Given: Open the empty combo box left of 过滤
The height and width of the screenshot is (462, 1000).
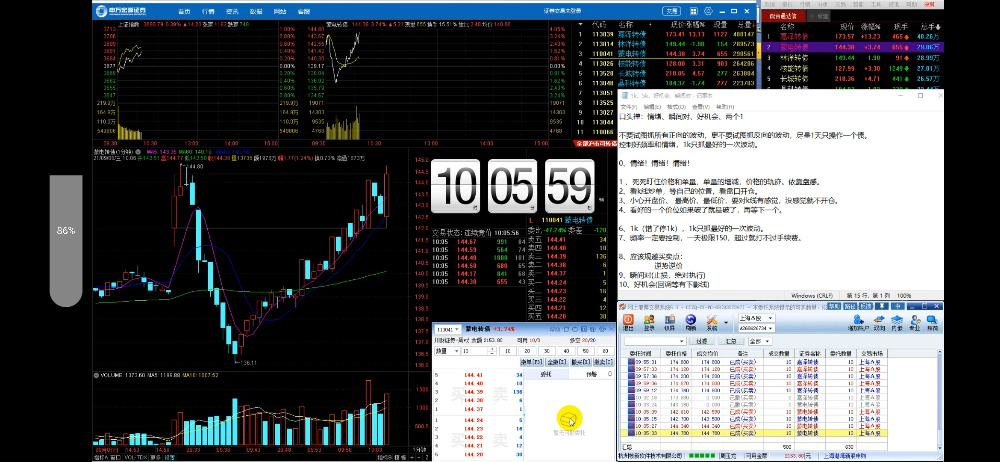Looking at the screenshot, I should coord(655,341).
